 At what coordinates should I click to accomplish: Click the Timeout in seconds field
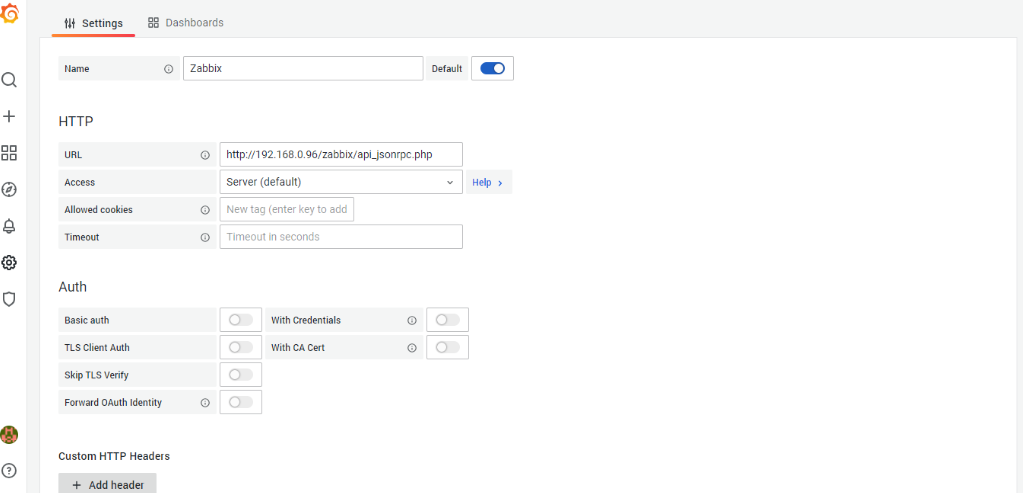[341, 237]
